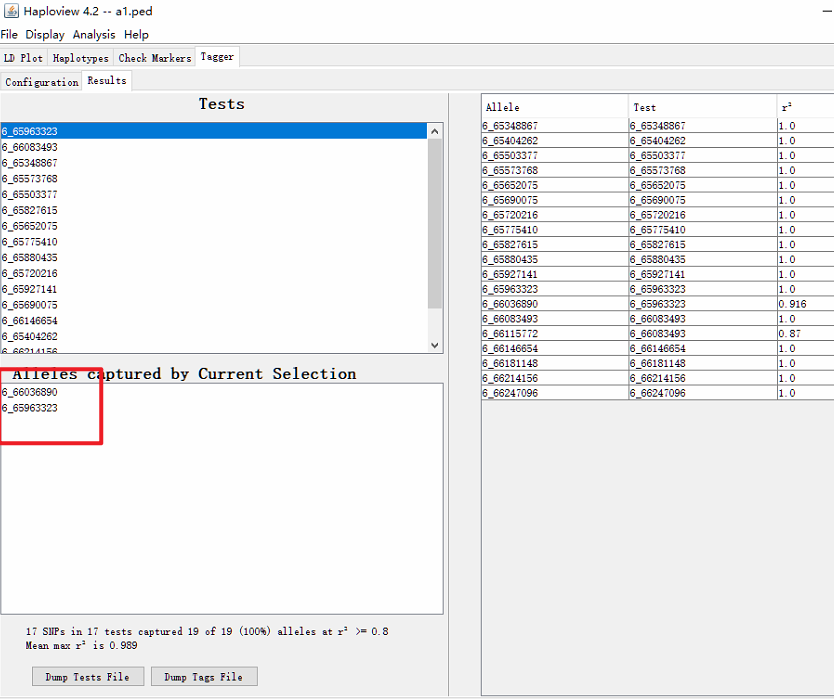The image size is (834, 700).
Task: Select test 6_65503377 in Tests list
Action: [214, 194]
